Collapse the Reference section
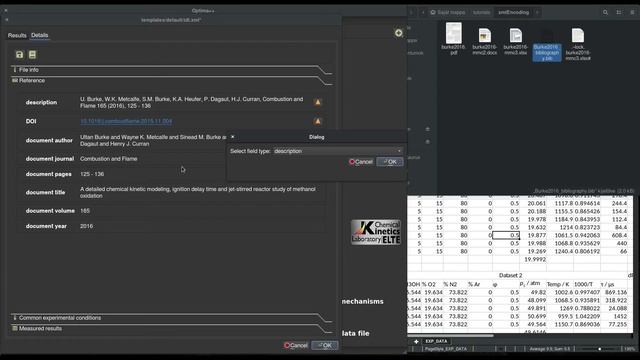The width and height of the screenshot is (640, 360). pyautogui.click(x=171, y=80)
